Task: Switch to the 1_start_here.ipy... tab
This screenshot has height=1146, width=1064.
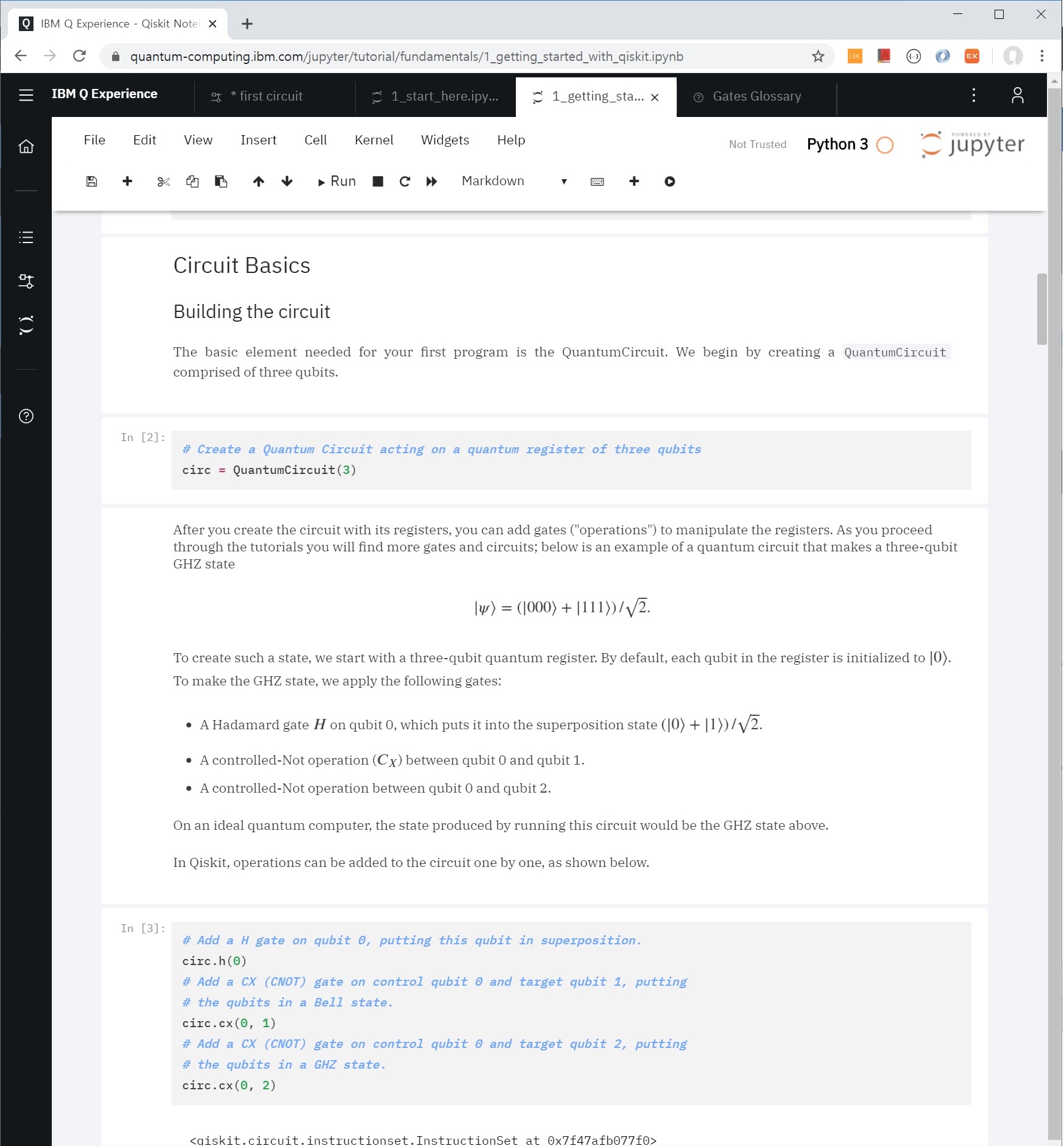Action: click(435, 96)
